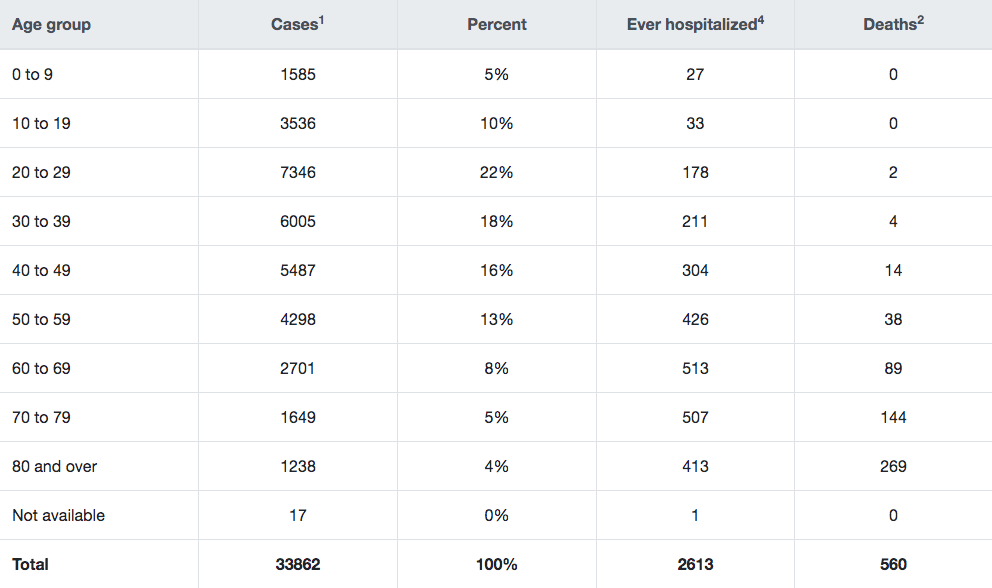Click the Percent column header
Screen dimensions: 992x588
pos(497,25)
